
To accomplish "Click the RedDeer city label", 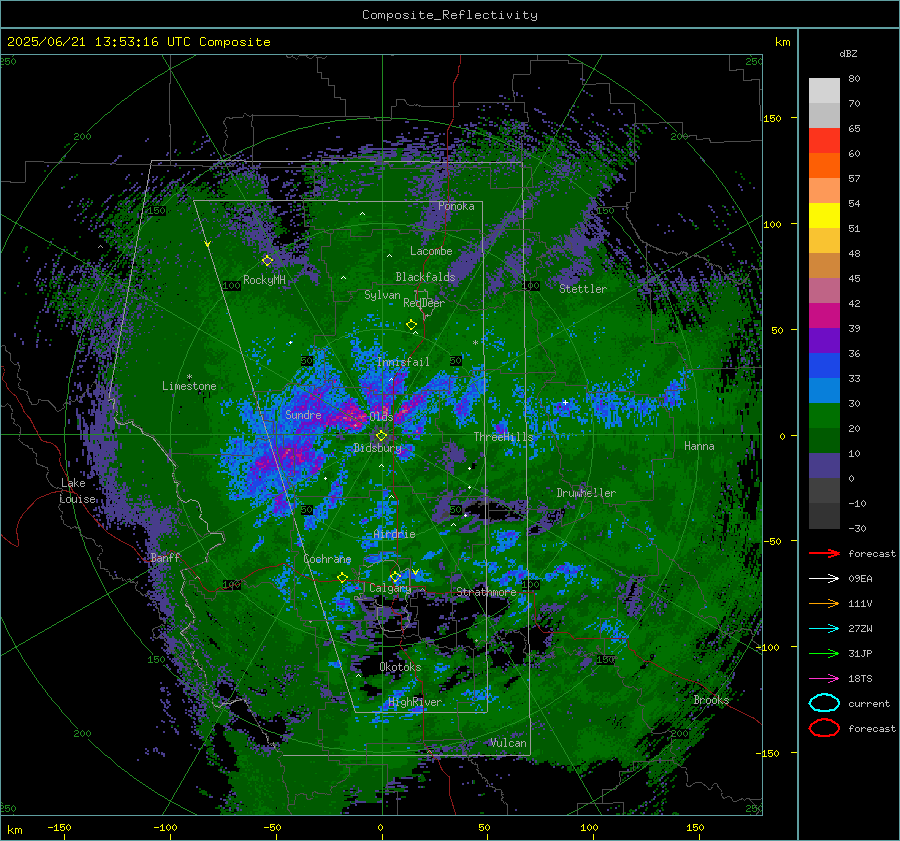I will [x=424, y=303].
